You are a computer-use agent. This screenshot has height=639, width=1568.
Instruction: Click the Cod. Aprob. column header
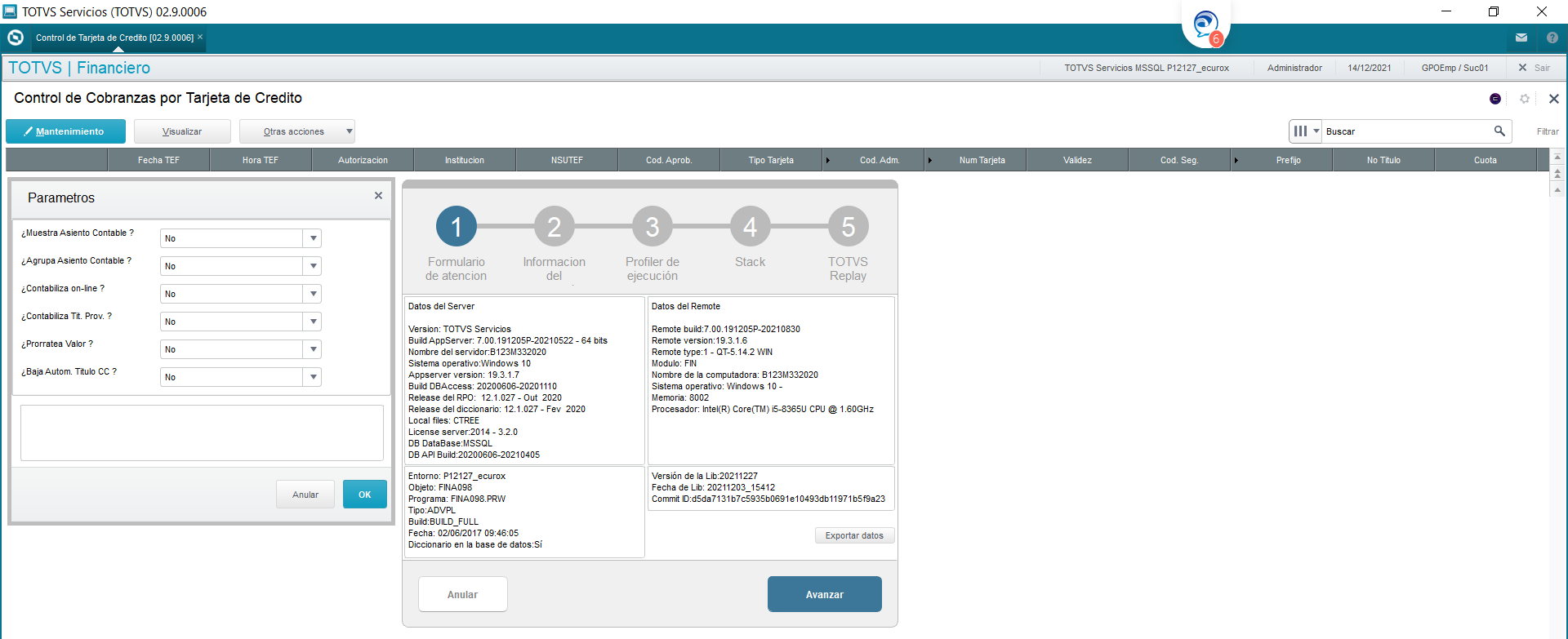coord(669,160)
